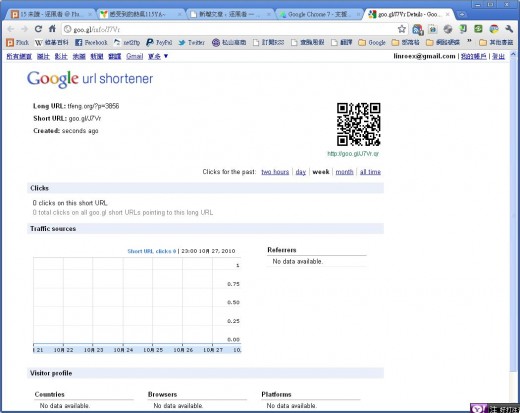Click the Google url shortener logo

pos(90,79)
